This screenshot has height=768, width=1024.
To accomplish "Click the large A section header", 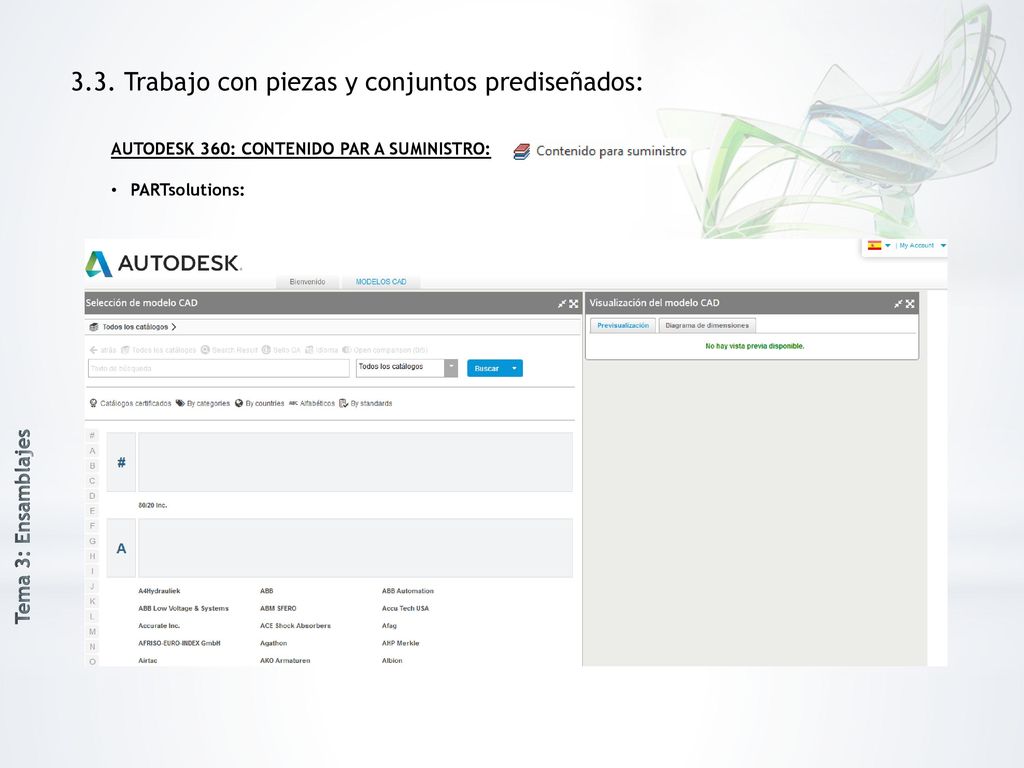I will click(121, 549).
